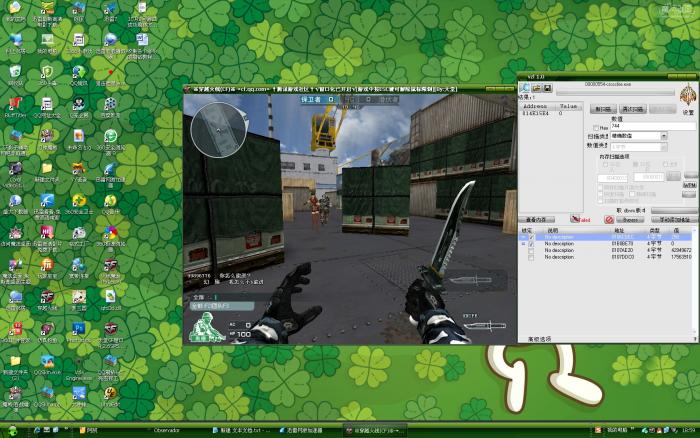Click the scan value input field showing 744
The image size is (700, 438).
pyautogui.click(x=653, y=126)
